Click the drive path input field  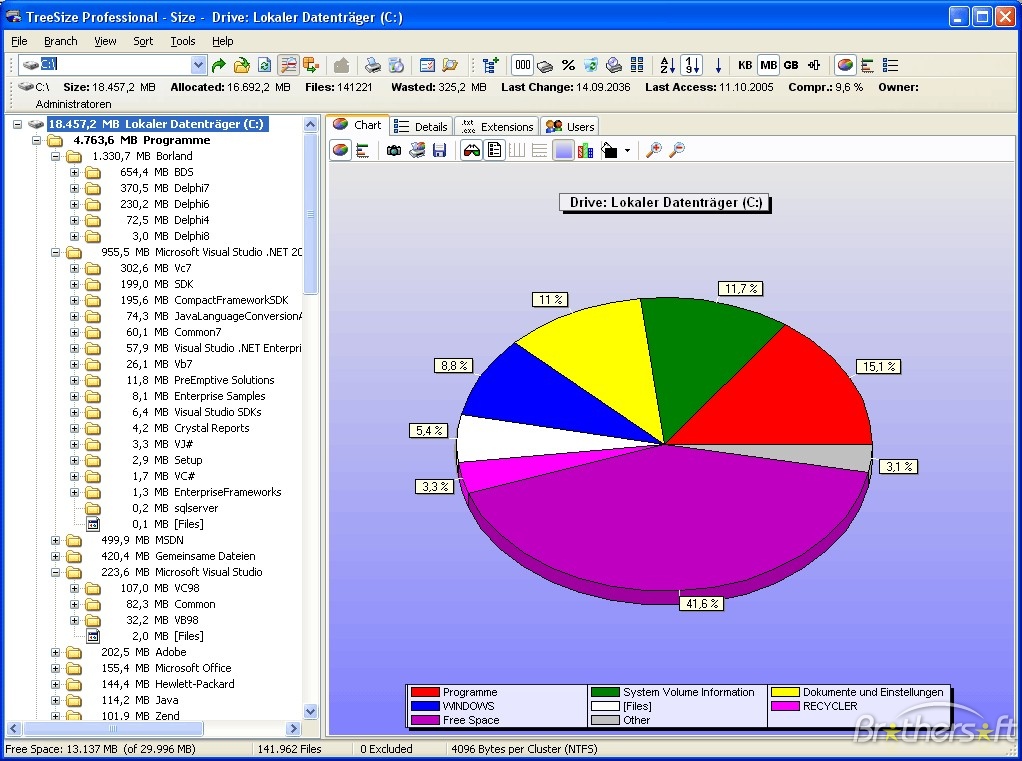click(x=115, y=65)
